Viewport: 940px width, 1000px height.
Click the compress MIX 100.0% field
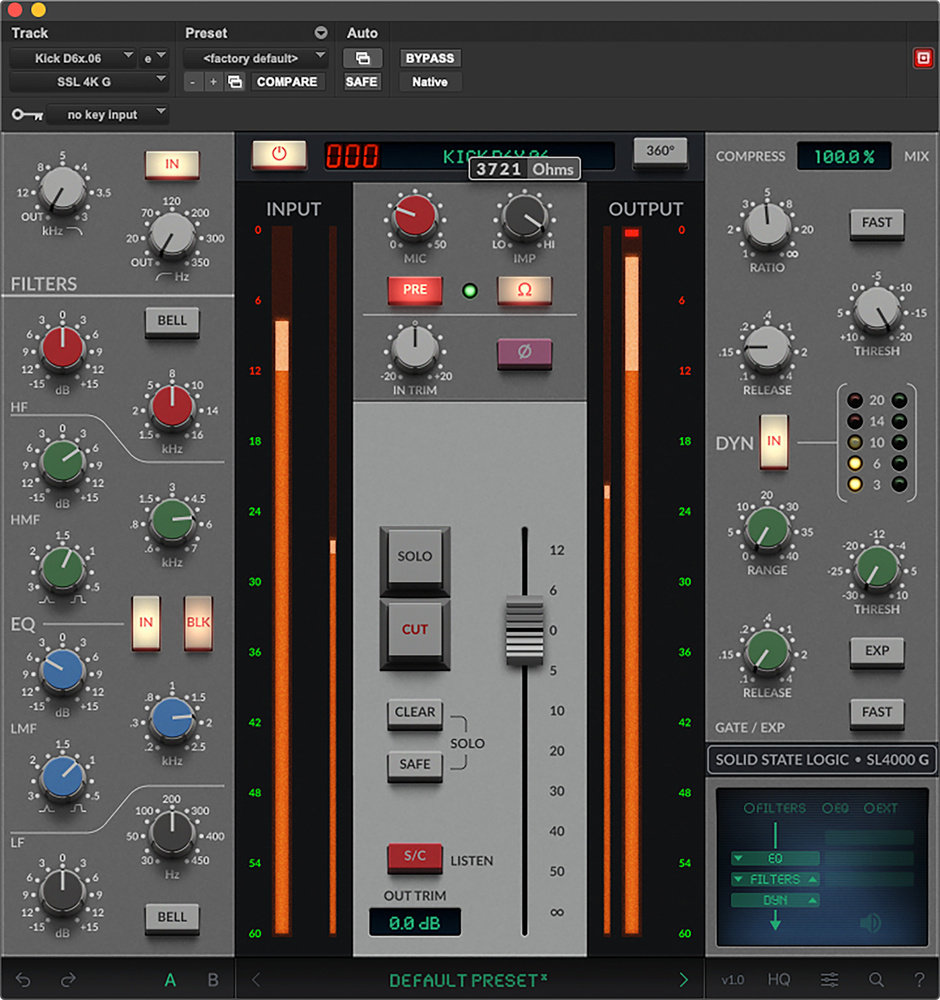point(844,157)
